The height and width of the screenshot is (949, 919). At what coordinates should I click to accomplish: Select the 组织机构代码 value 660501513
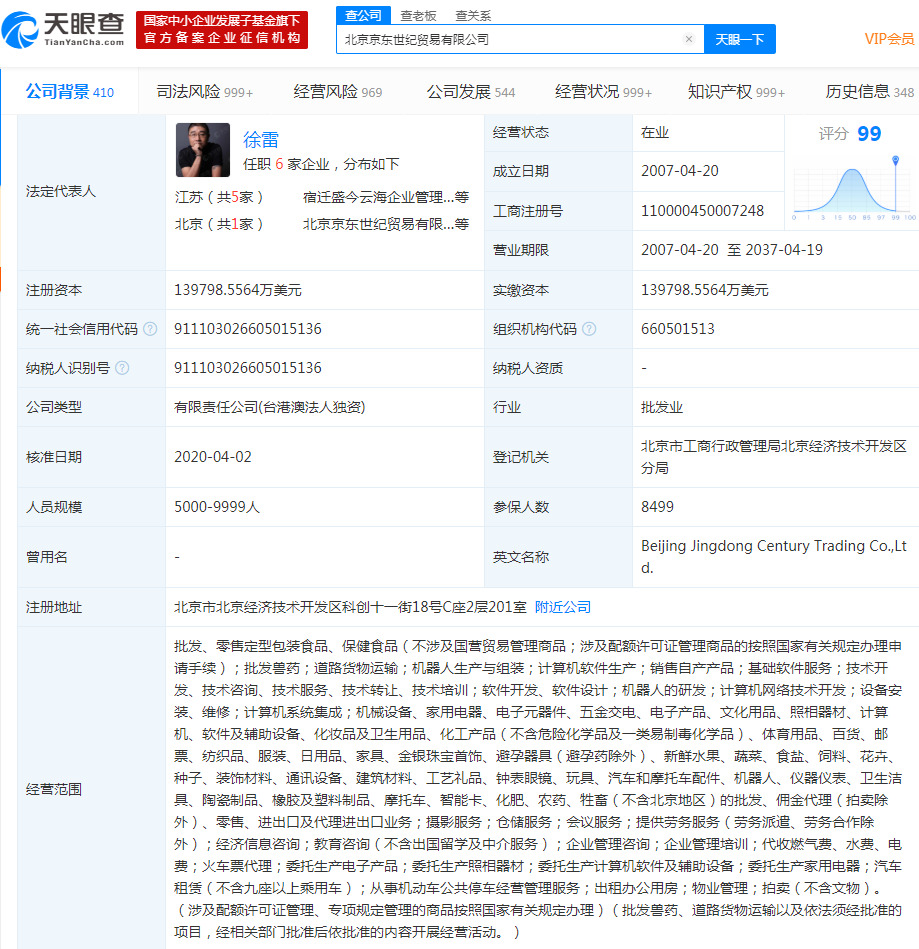pyautogui.click(x=678, y=329)
